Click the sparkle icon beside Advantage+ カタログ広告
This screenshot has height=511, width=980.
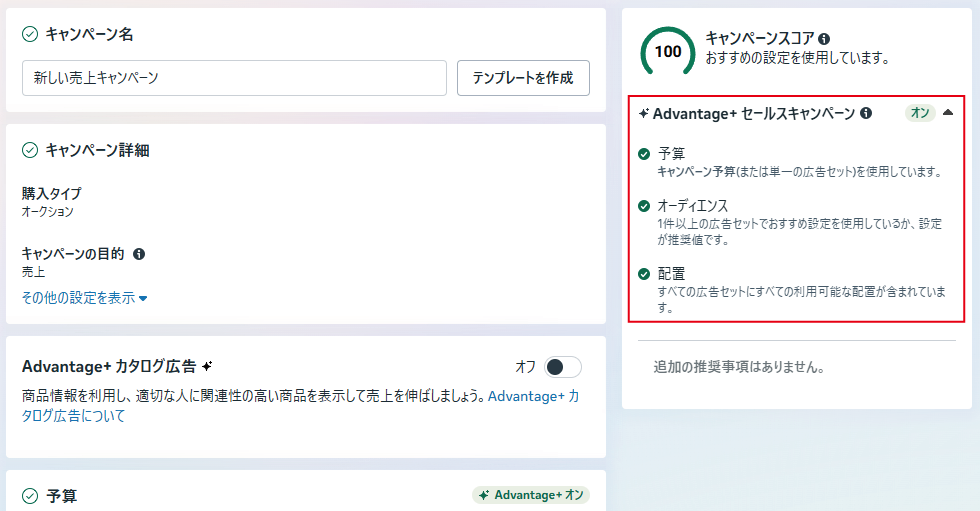pyautogui.click(x=207, y=366)
